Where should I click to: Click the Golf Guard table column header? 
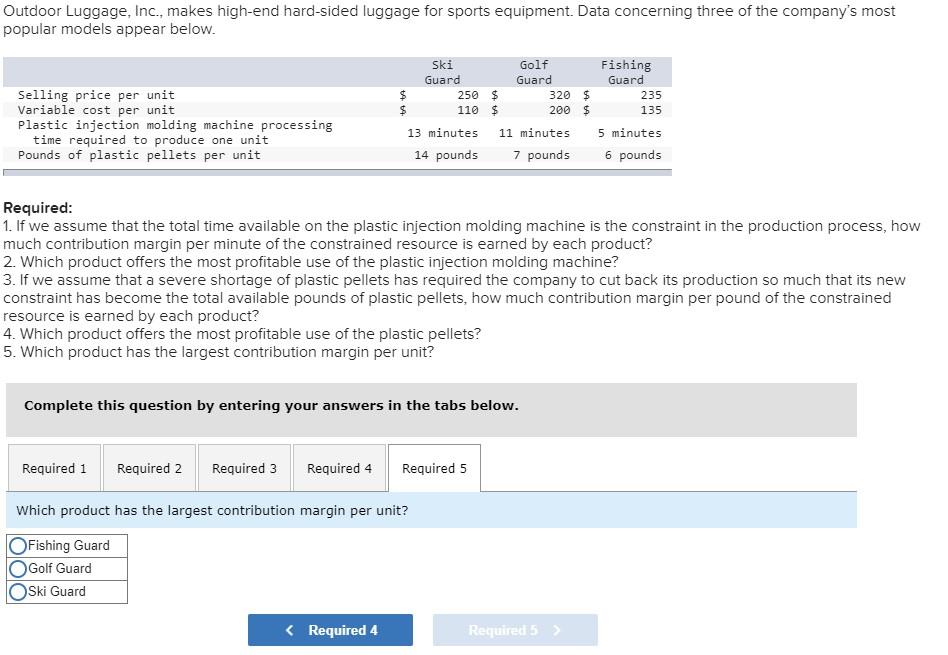click(534, 72)
